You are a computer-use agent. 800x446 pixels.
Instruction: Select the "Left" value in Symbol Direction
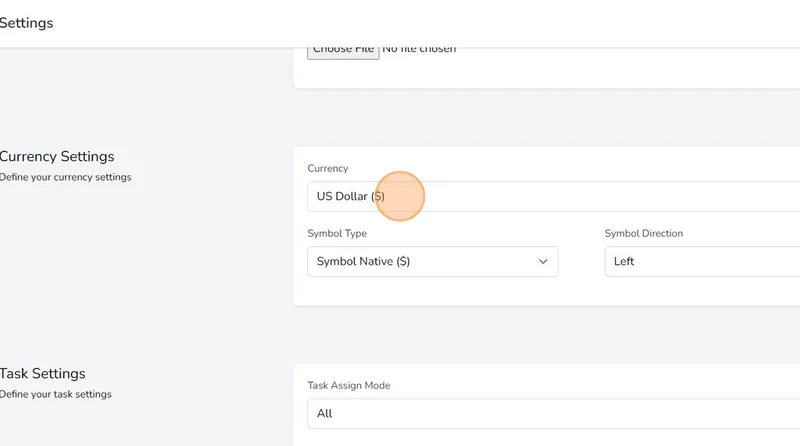[624, 262]
